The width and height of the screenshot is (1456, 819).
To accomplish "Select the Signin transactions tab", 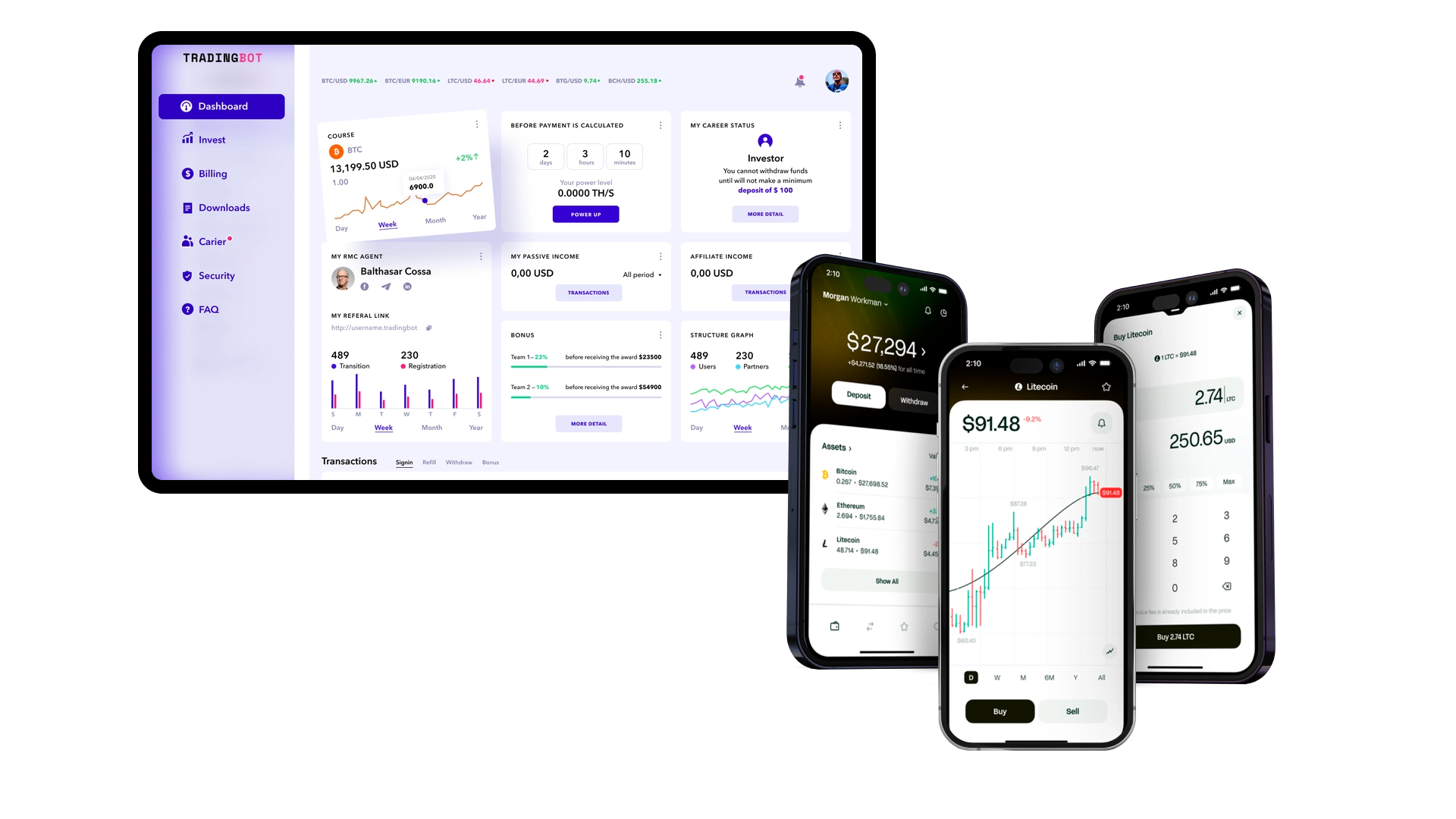I will pos(404,462).
